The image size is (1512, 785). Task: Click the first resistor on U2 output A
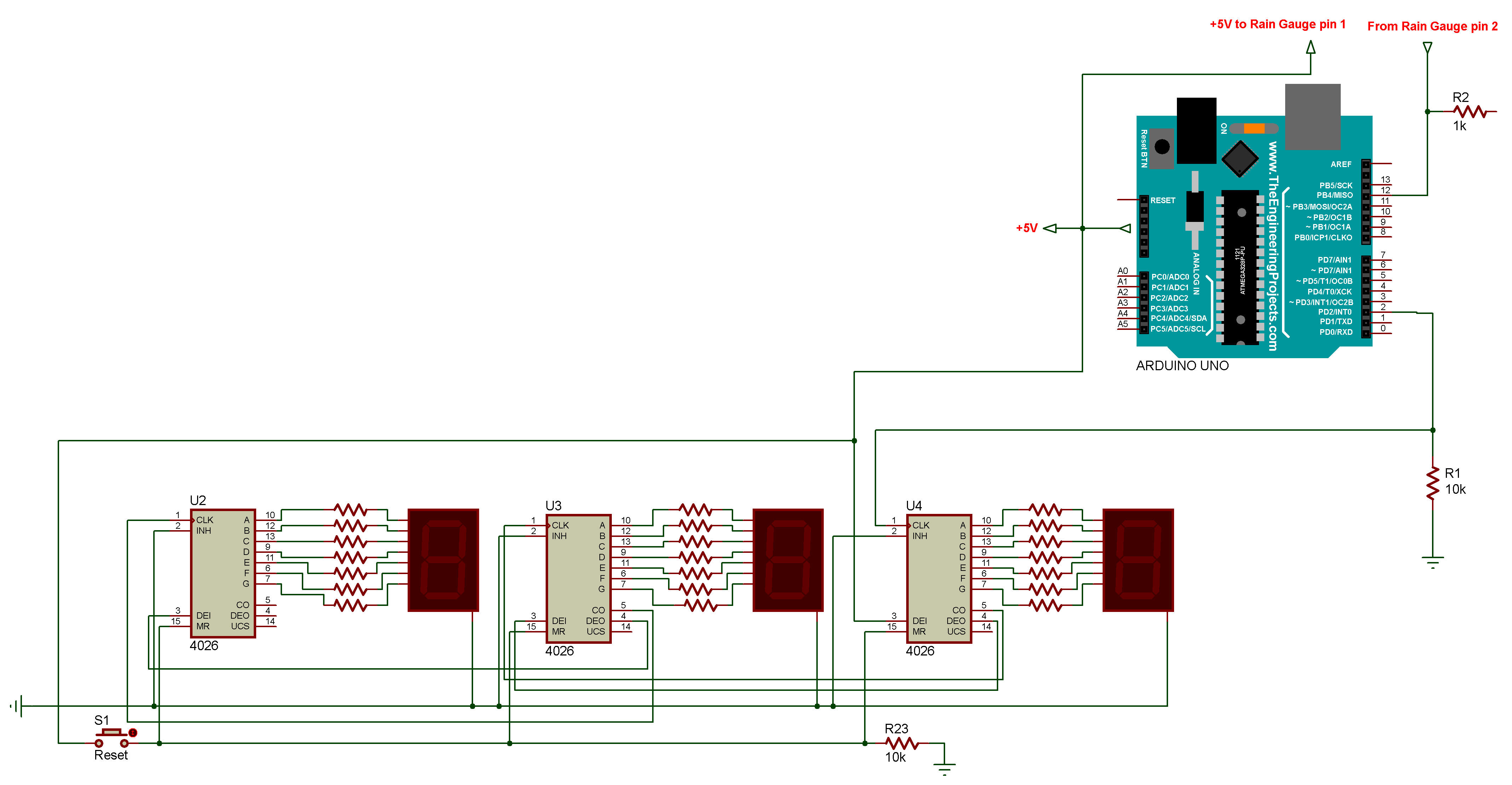(x=351, y=509)
